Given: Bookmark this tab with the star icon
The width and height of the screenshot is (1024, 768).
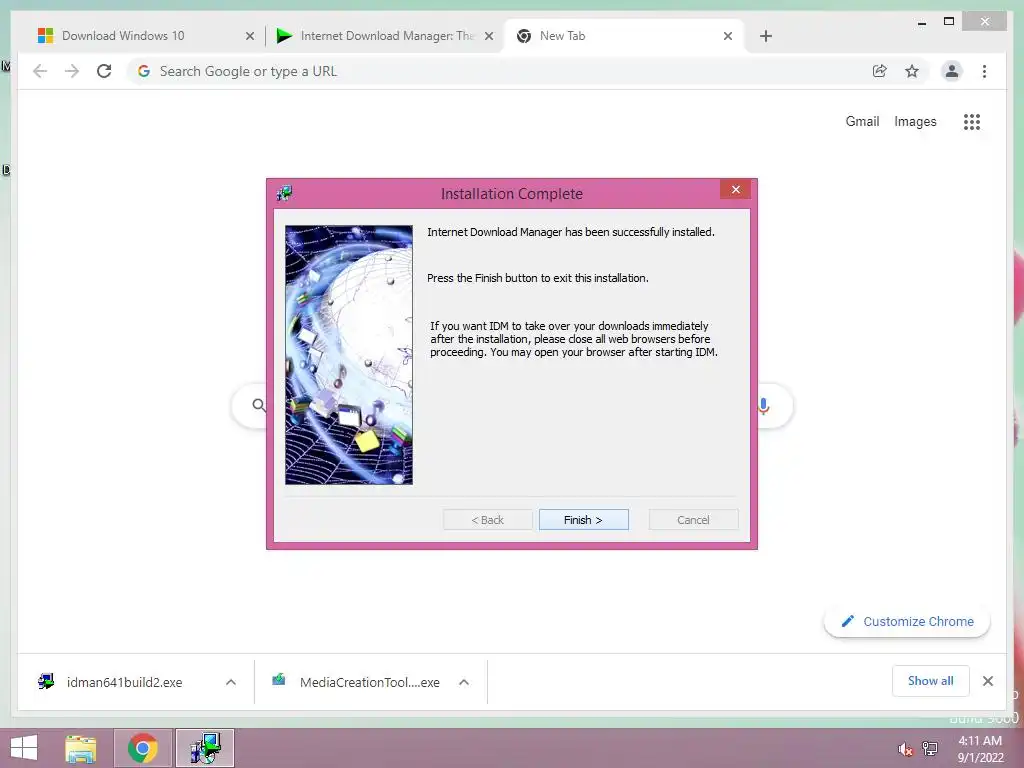Looking at the screenshot, I should point(912,71).
